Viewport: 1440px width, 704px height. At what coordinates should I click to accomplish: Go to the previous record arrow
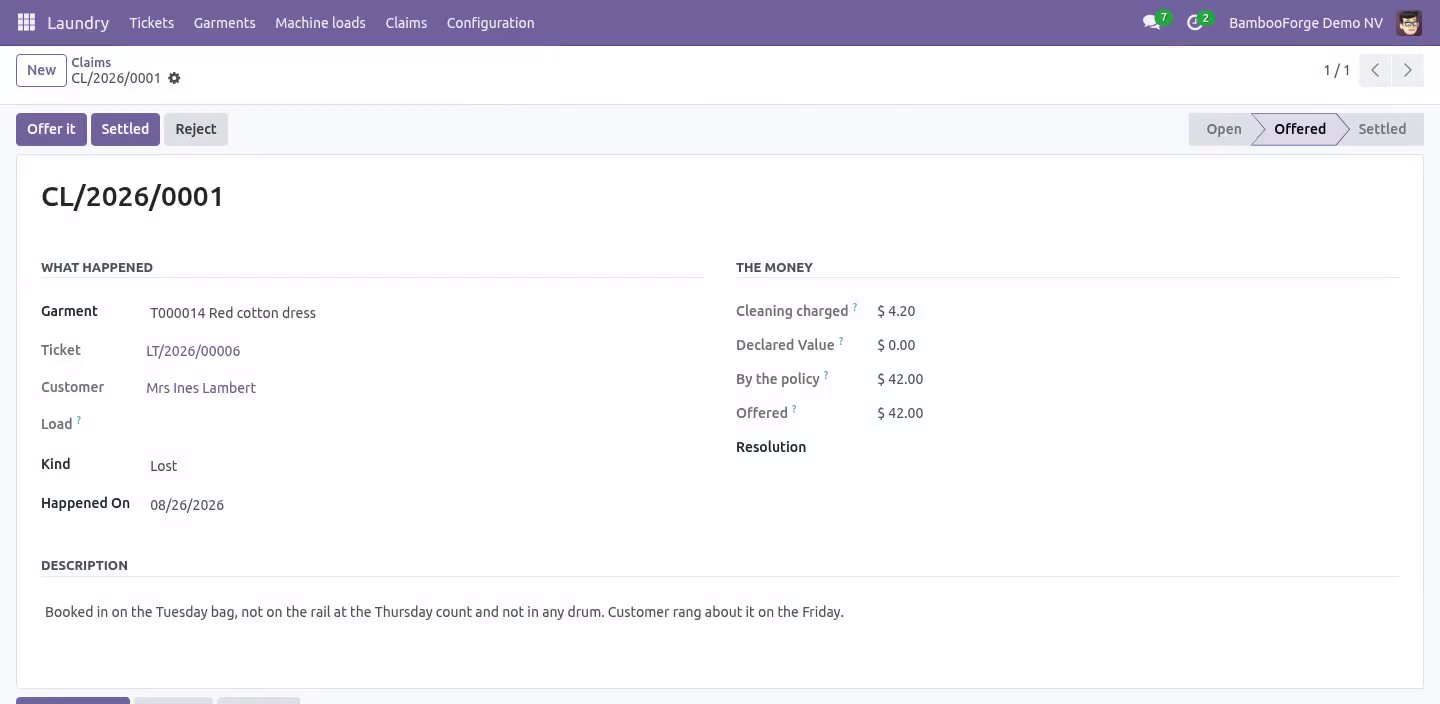click(x=1375, y=70)
